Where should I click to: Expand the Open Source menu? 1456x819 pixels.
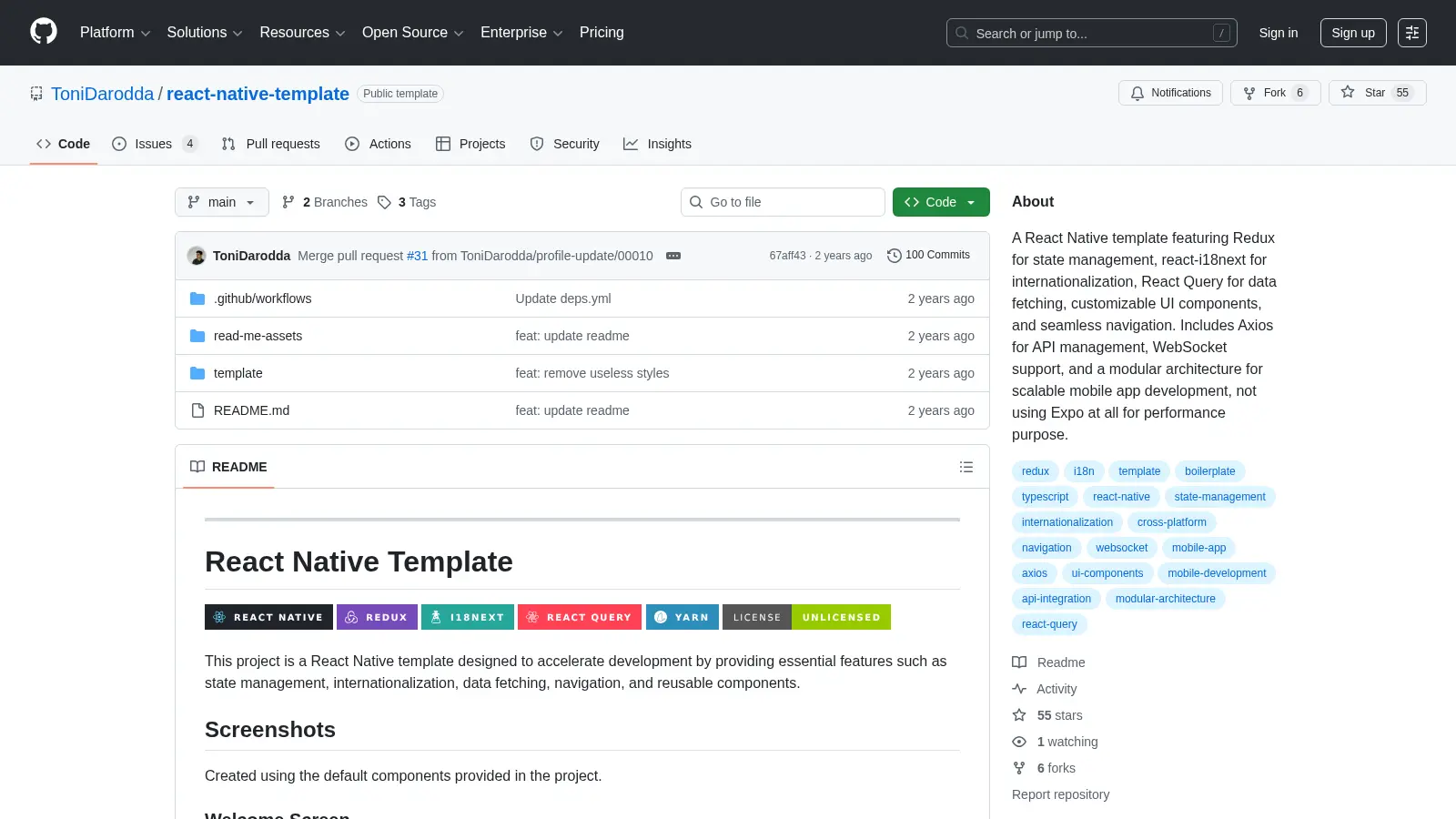[413, 33]
